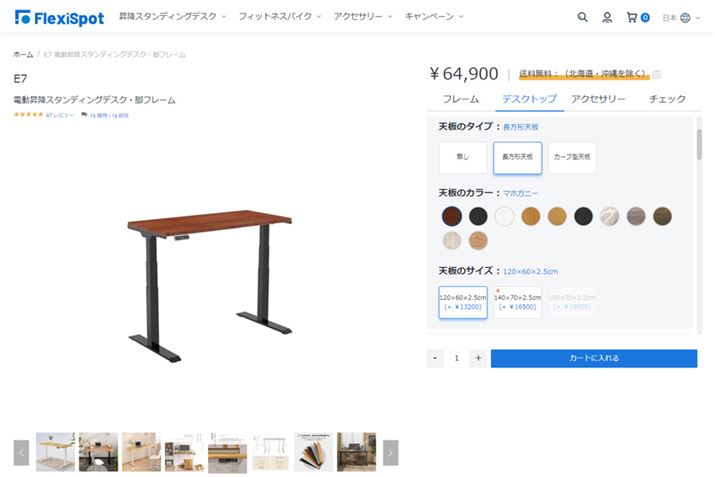The height and width of the screenshot is (477, 715).
Task: Switch to the フレーム tab
Action: coord(461,99)
